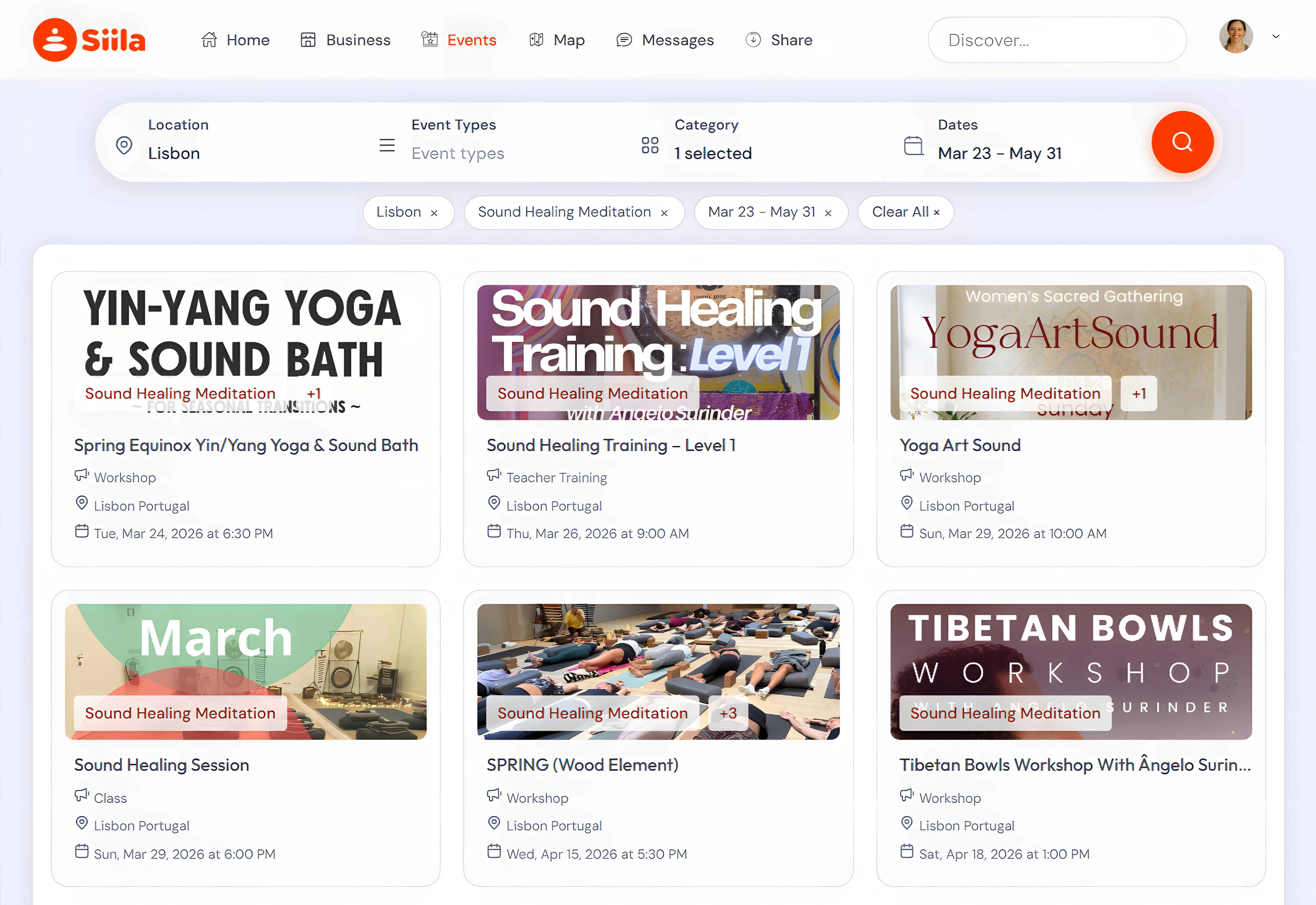
Task: Open the Sound Healing Session event title
Action: (162, 766)
